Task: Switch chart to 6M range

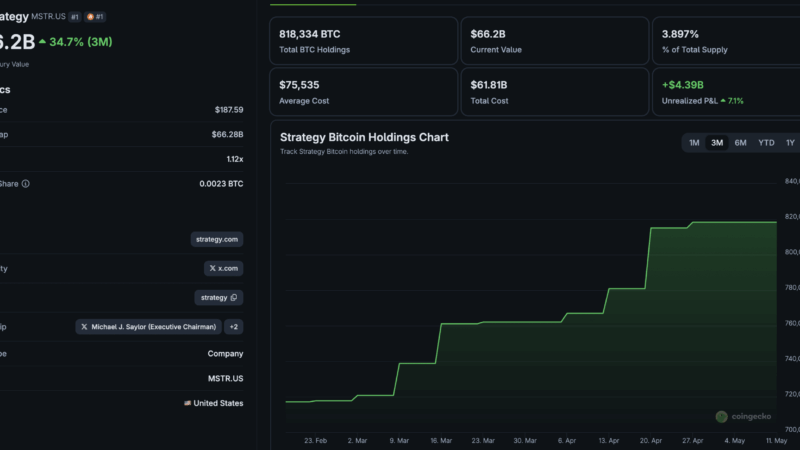Action: [740, 143]
